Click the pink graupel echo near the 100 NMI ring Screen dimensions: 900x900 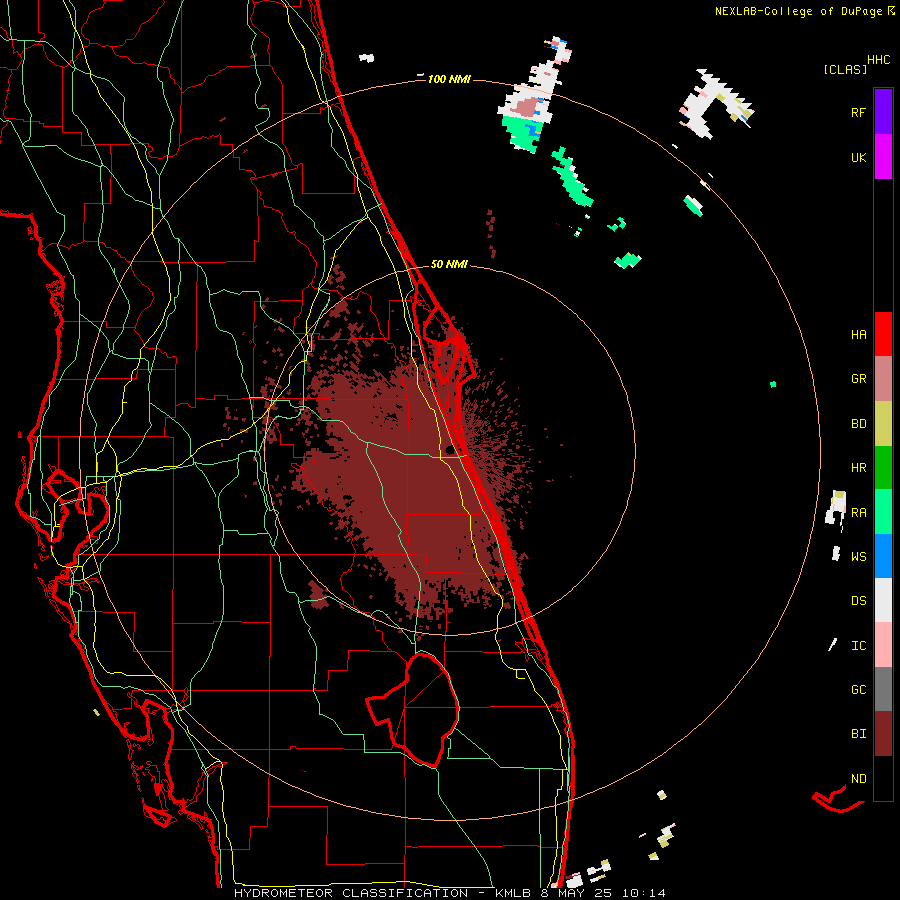[x=525, y=107]
